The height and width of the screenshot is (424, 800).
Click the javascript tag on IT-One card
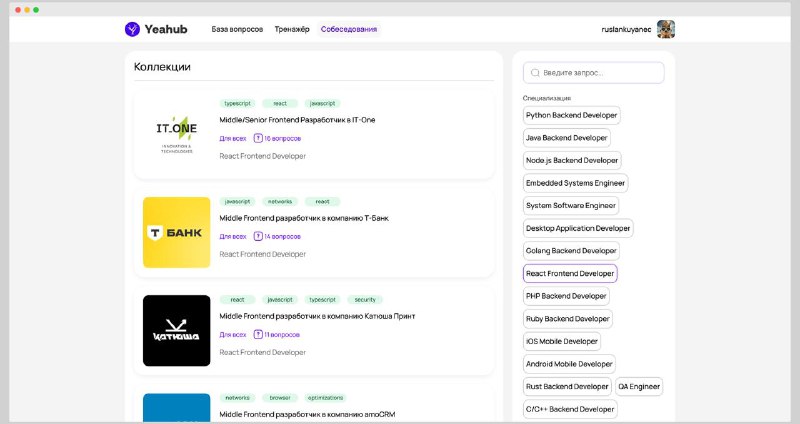(322, 103)
